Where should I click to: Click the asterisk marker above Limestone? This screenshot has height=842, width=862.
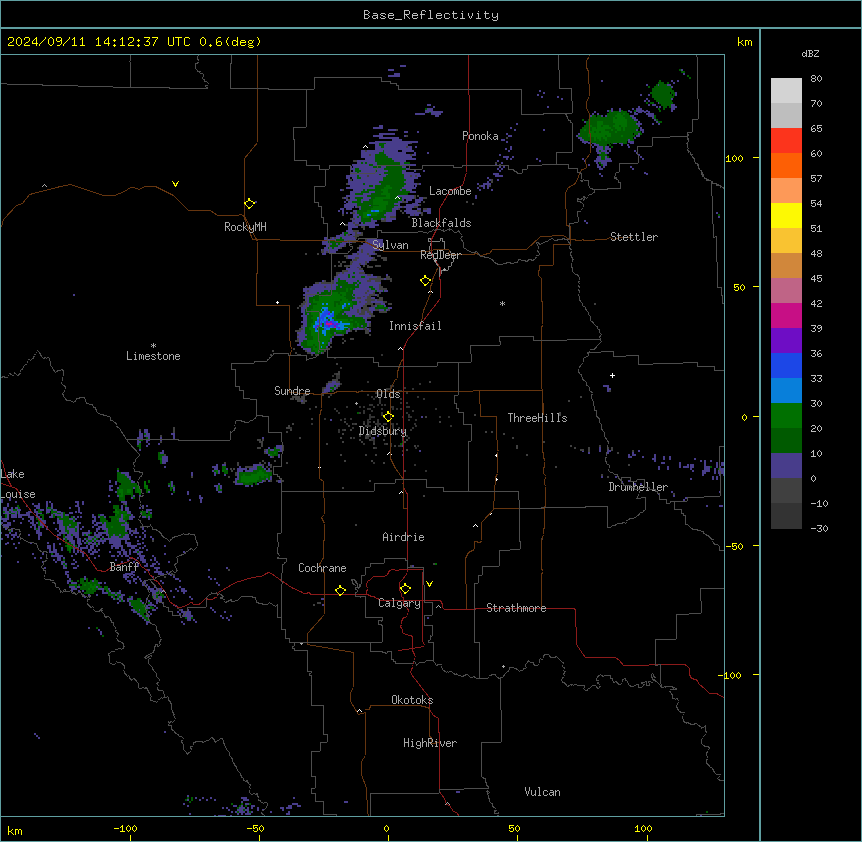[x=153, y=346]
